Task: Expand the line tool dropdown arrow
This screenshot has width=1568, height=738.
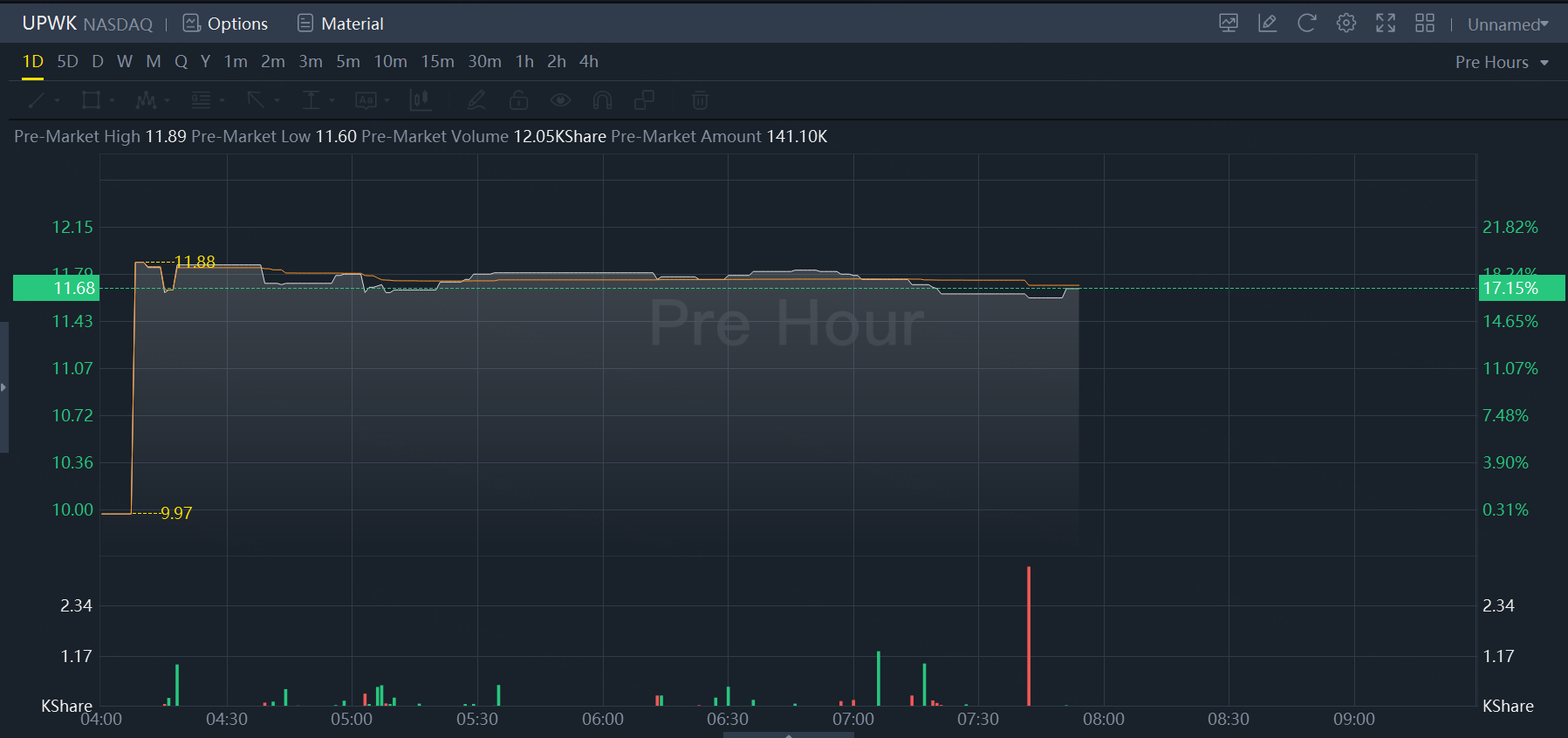Action: point(57,100)
